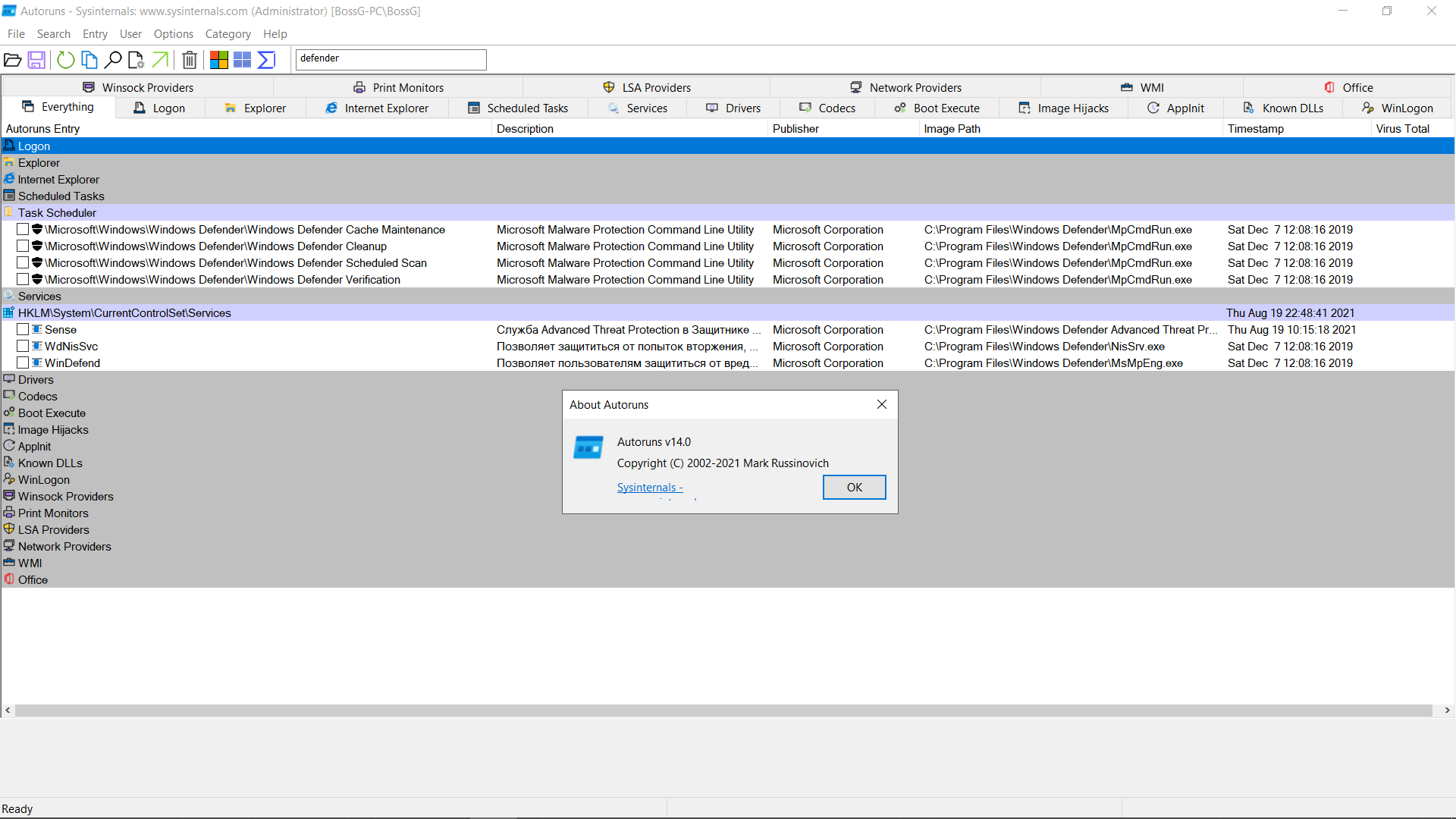Click the Known DLLs category row icon
Image resolution: width=1456 pixels, height=819 pixels.
pos(9,463)
